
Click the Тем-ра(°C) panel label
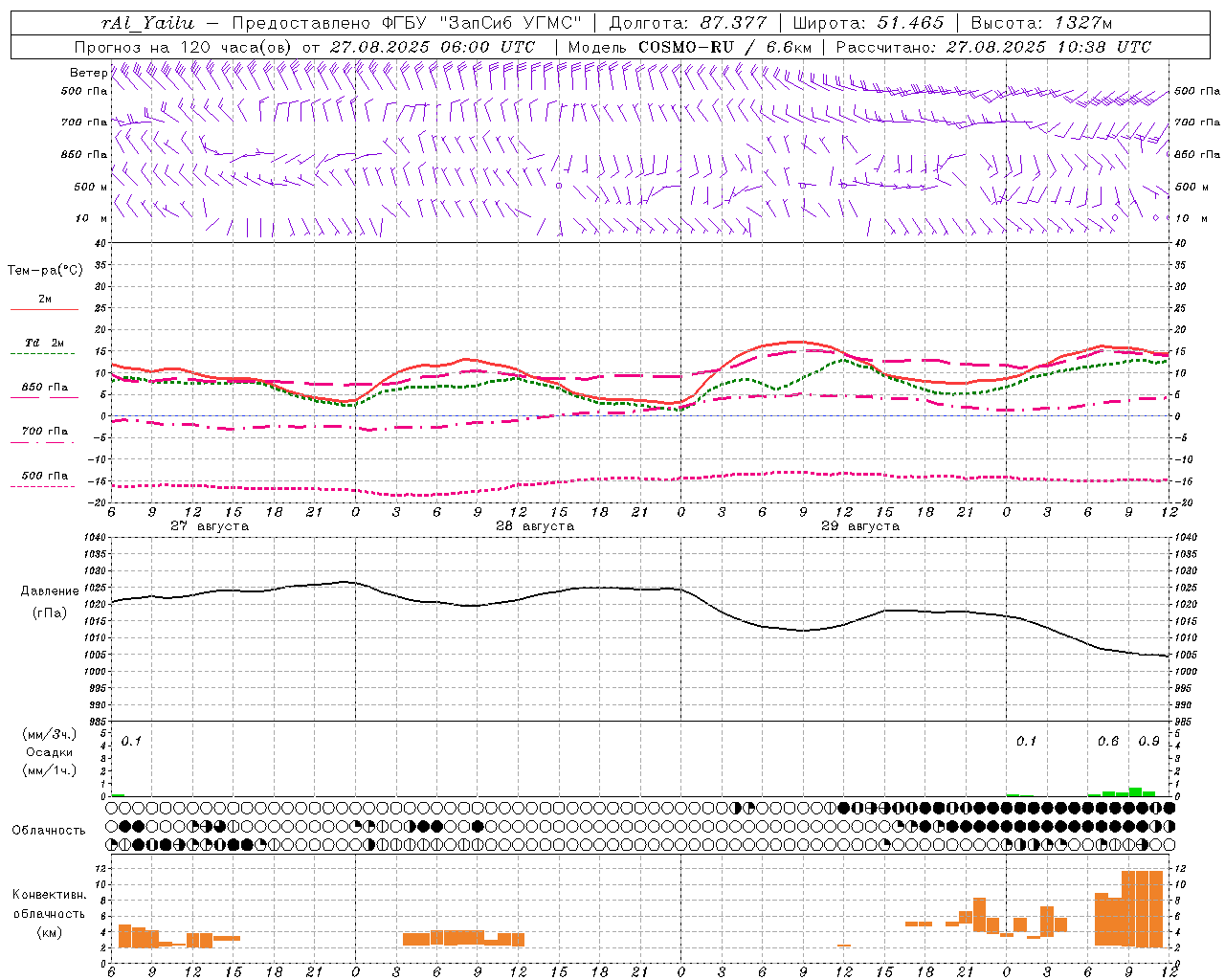click(x=45, y=271)
